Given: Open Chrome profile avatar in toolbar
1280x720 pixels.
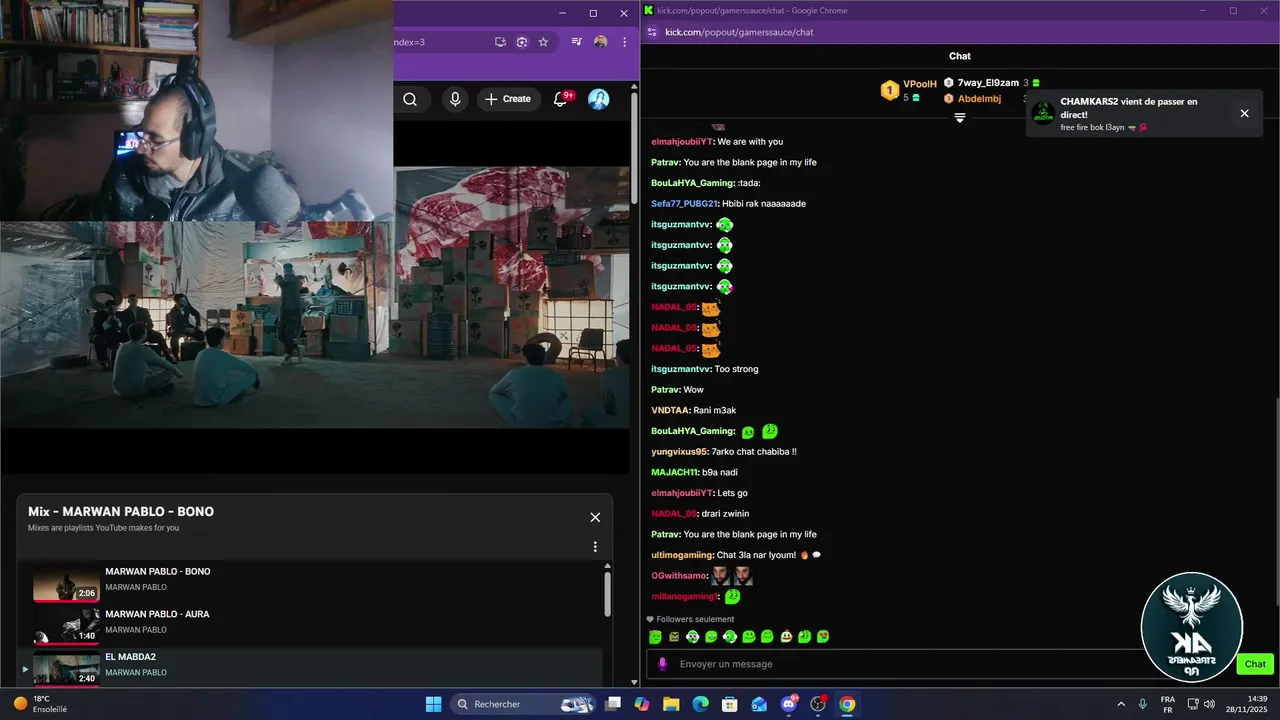Looking at the screenshot, I should (x=600, y=42).
